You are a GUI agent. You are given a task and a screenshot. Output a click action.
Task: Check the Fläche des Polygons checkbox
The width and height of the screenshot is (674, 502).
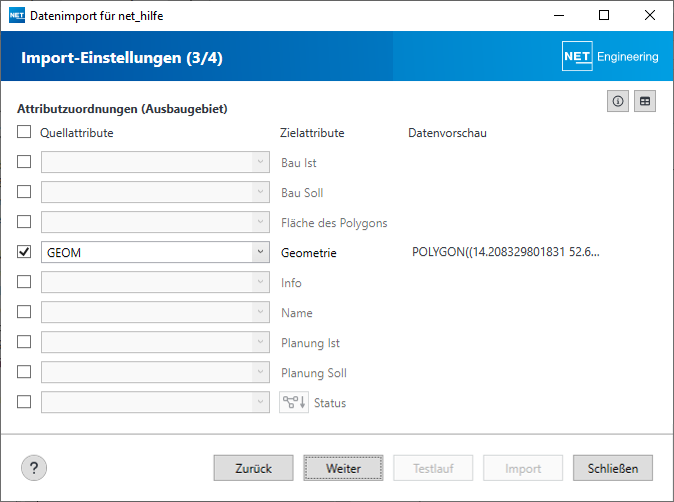[x=24, y=222]
